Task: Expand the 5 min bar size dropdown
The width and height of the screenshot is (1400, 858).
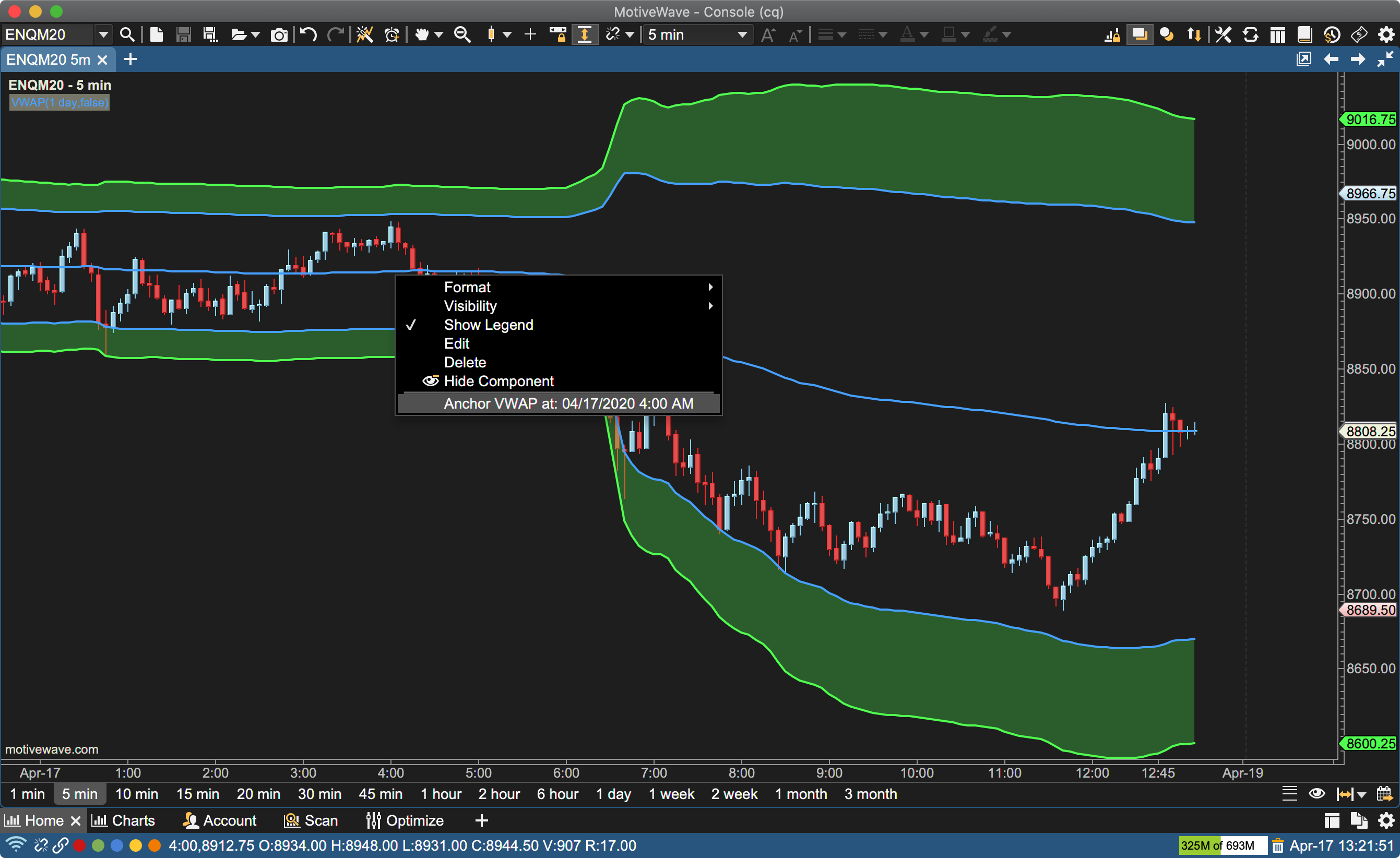Action: click(741, 35)
